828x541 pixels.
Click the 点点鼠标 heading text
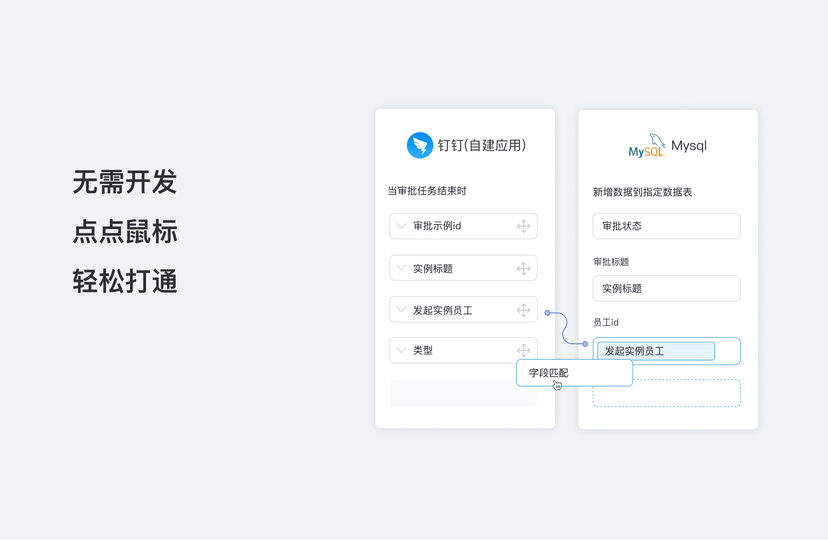click(125, 231)
